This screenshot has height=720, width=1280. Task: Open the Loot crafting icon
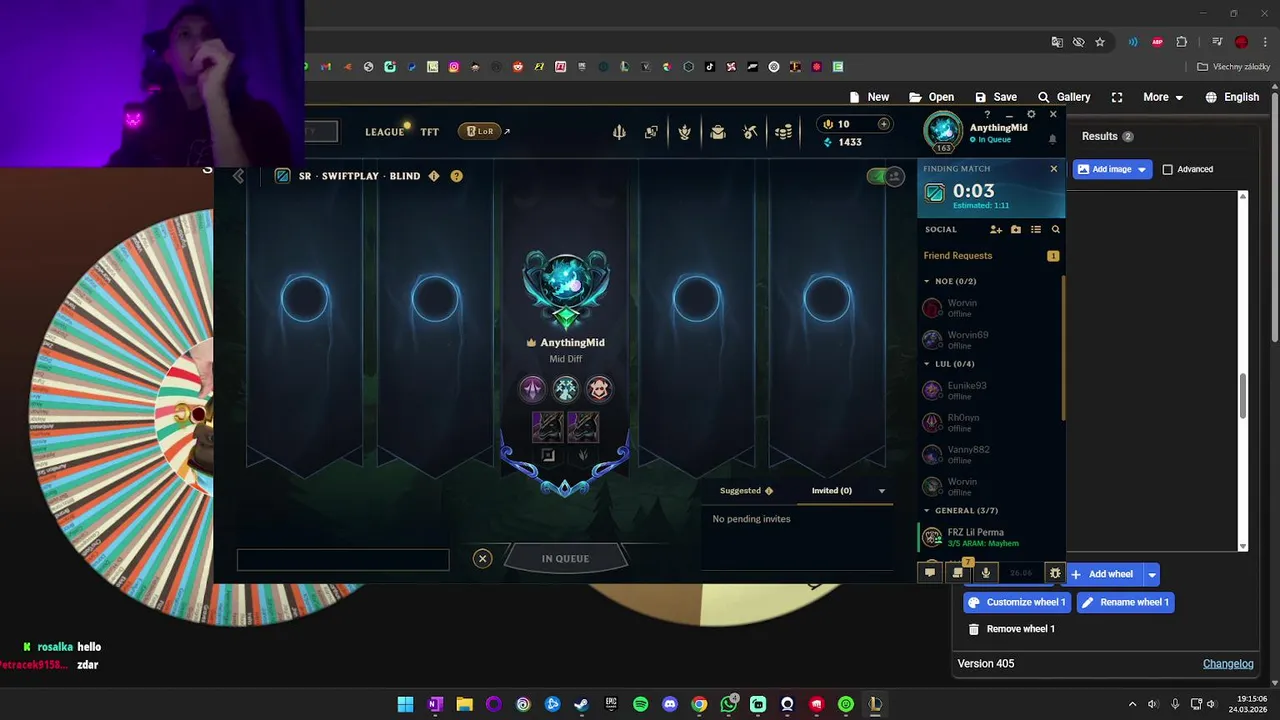684,132
